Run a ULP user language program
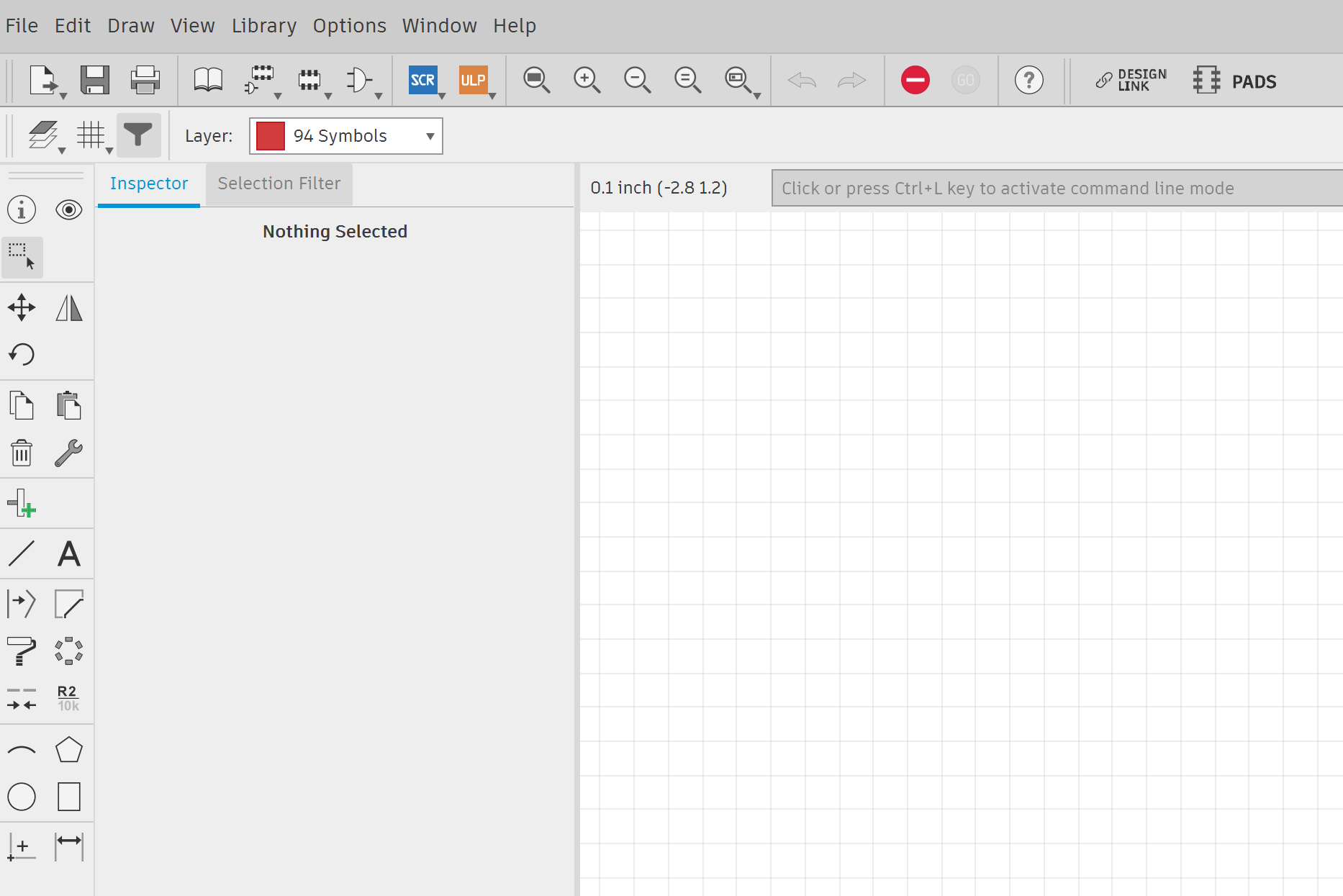 474,81
